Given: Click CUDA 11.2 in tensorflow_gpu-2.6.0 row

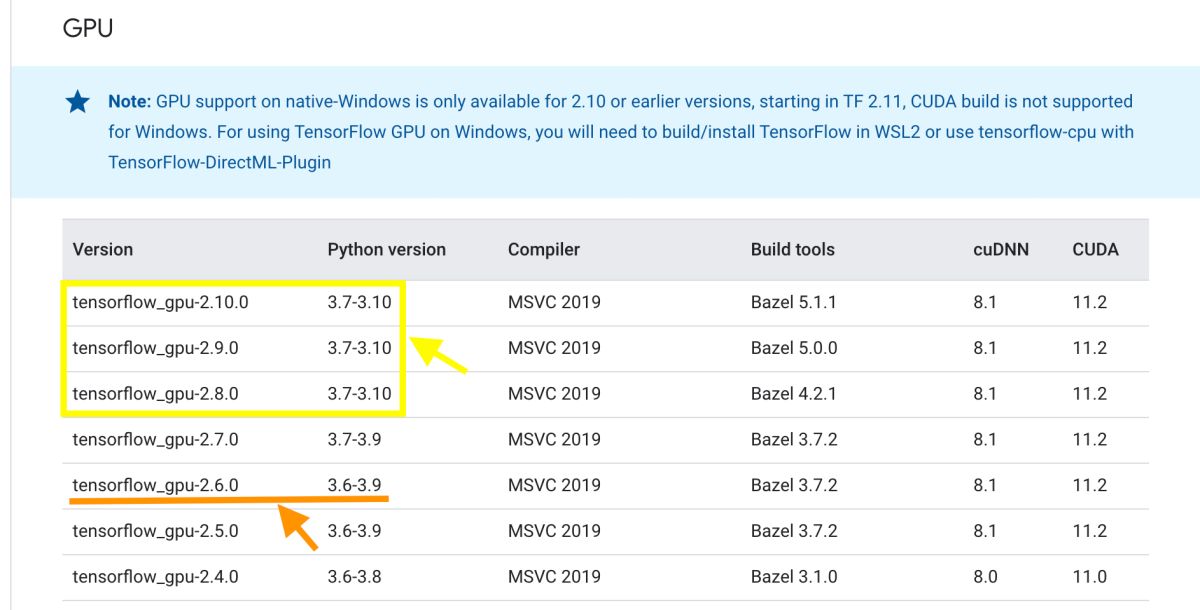Looking at the screenshot, I should (x=1090, y=485).
